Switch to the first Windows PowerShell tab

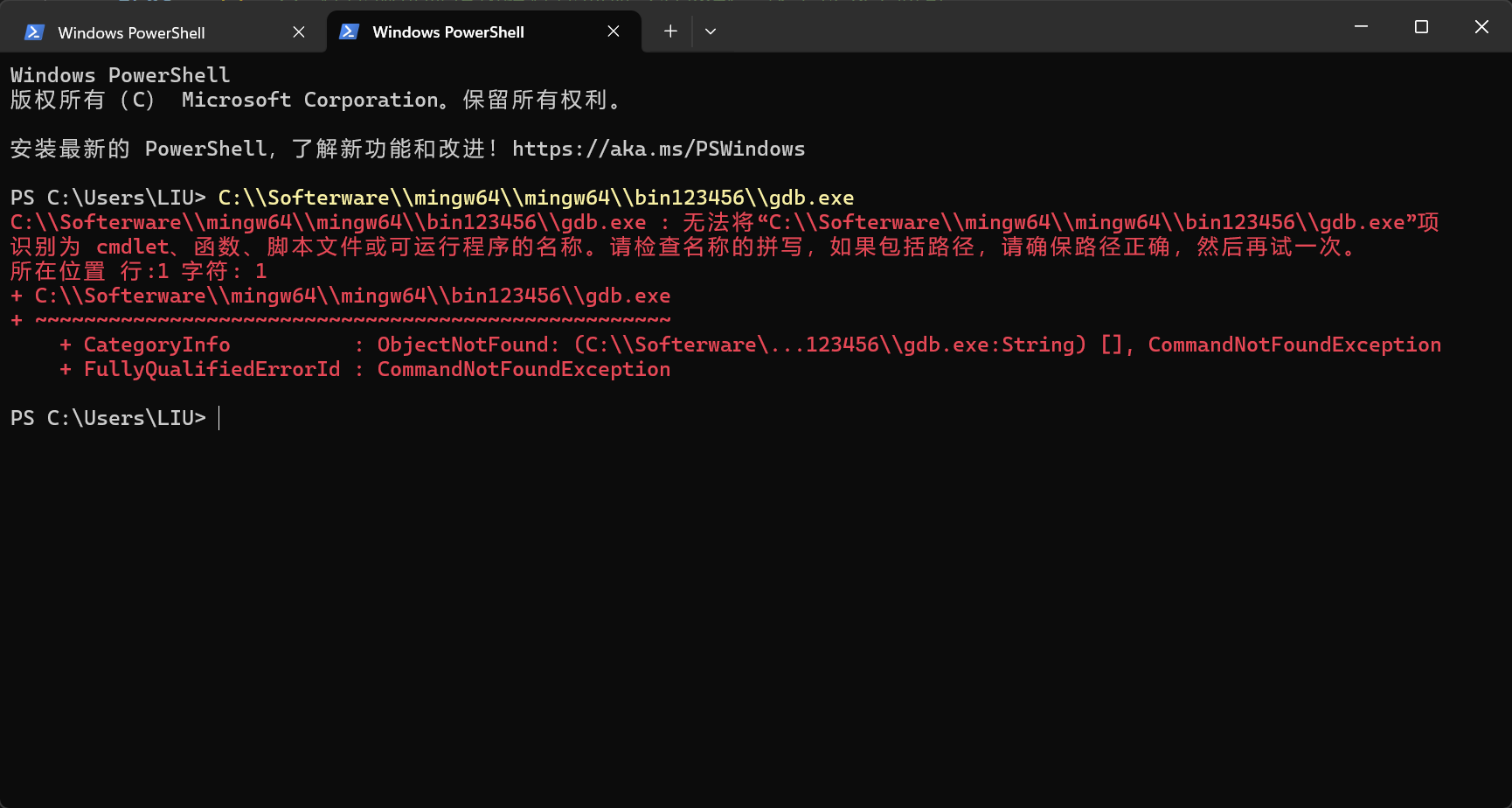131,31
